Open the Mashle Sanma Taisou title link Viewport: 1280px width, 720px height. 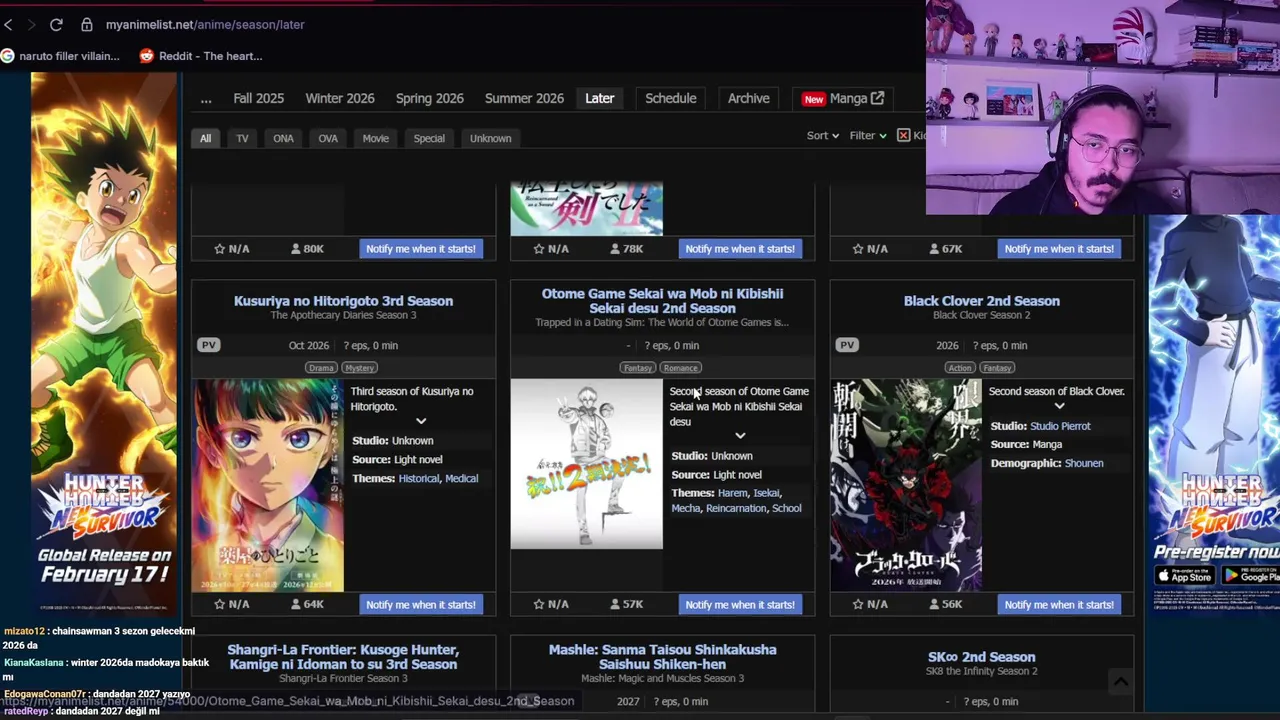click(662, 657)
